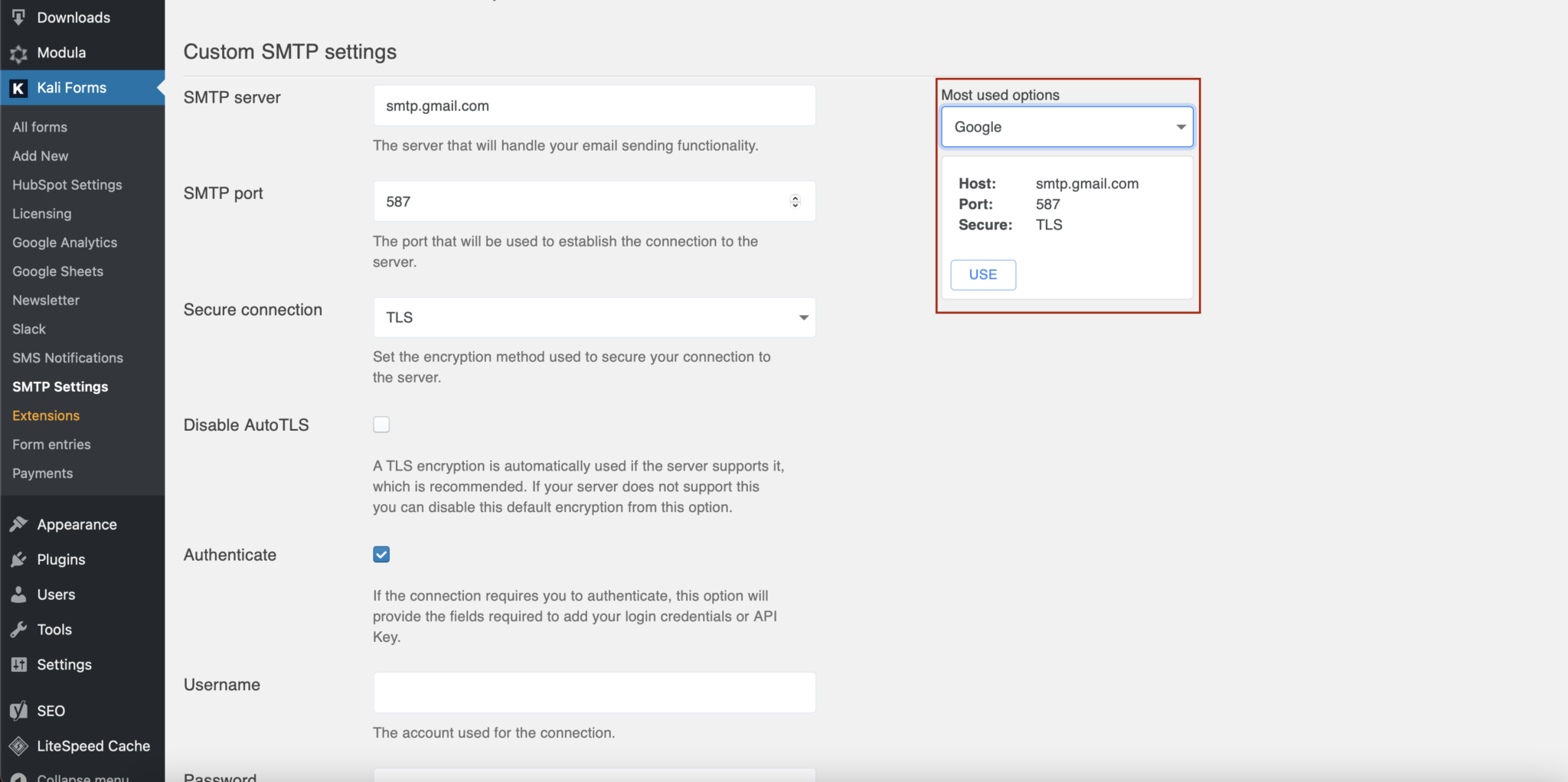Click the USE button for Google preset

click(x=982, y=275)
